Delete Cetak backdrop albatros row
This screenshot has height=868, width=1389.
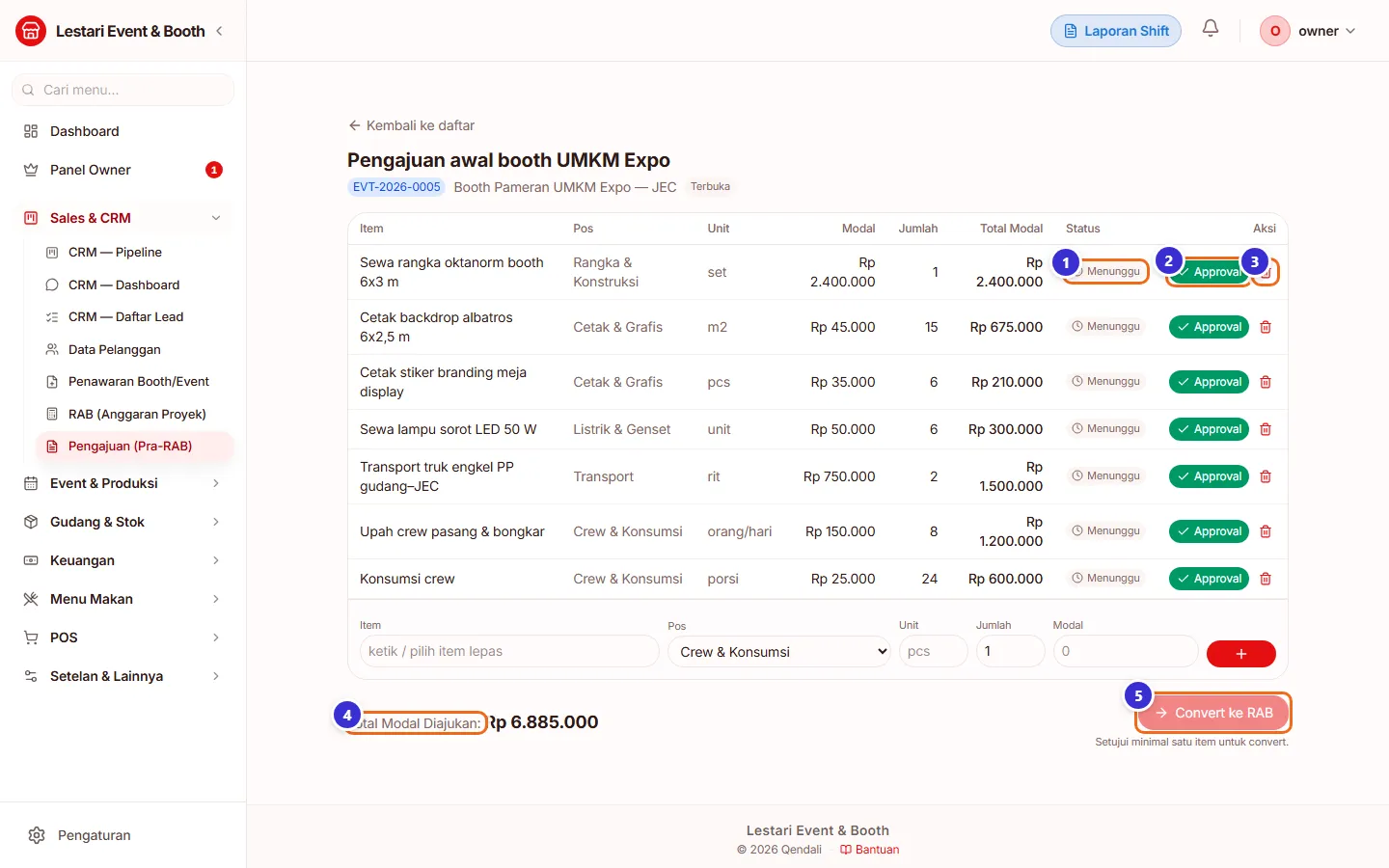[1266, 327]
